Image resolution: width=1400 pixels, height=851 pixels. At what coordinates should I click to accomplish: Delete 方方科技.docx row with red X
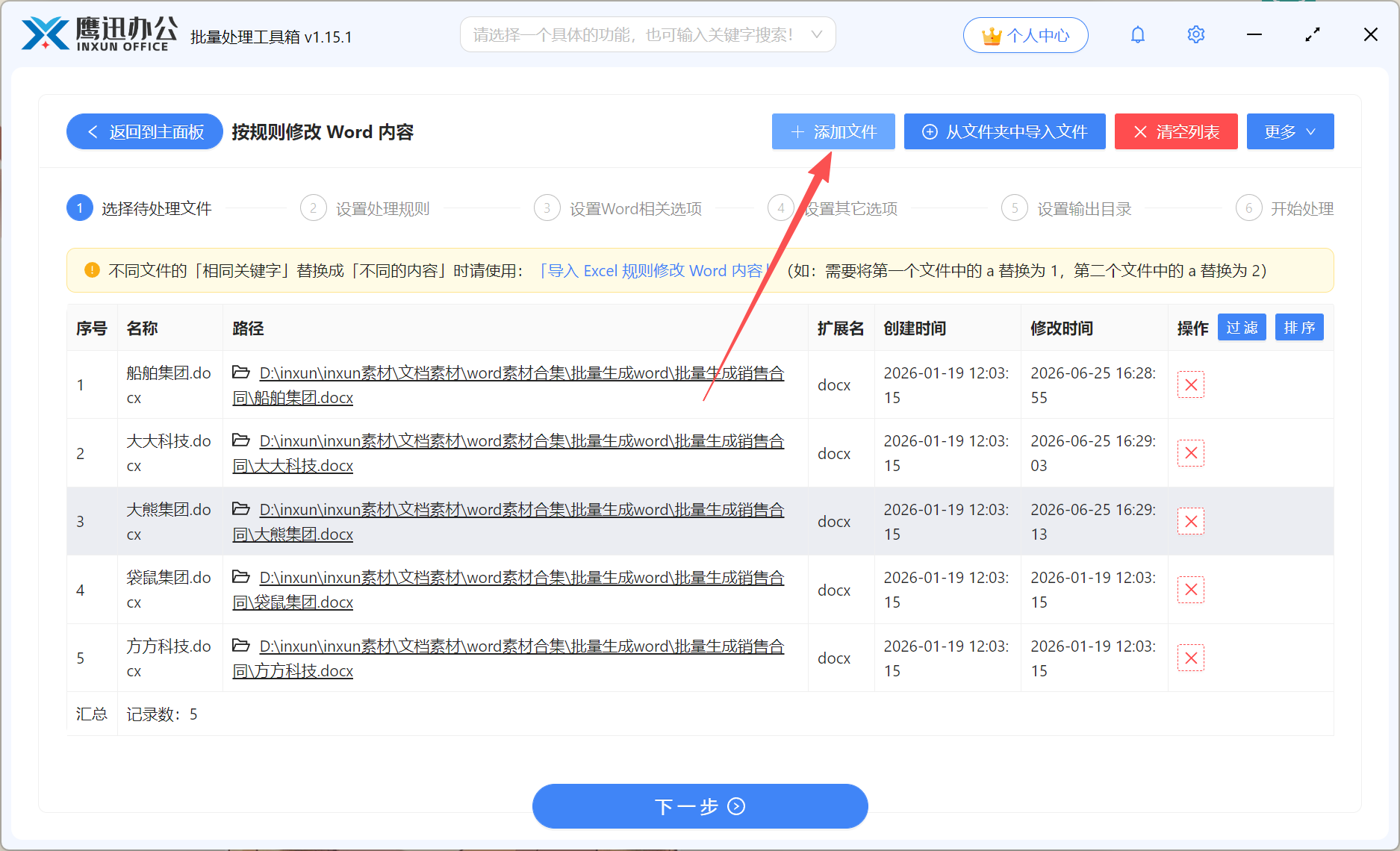pos(1191,658)
